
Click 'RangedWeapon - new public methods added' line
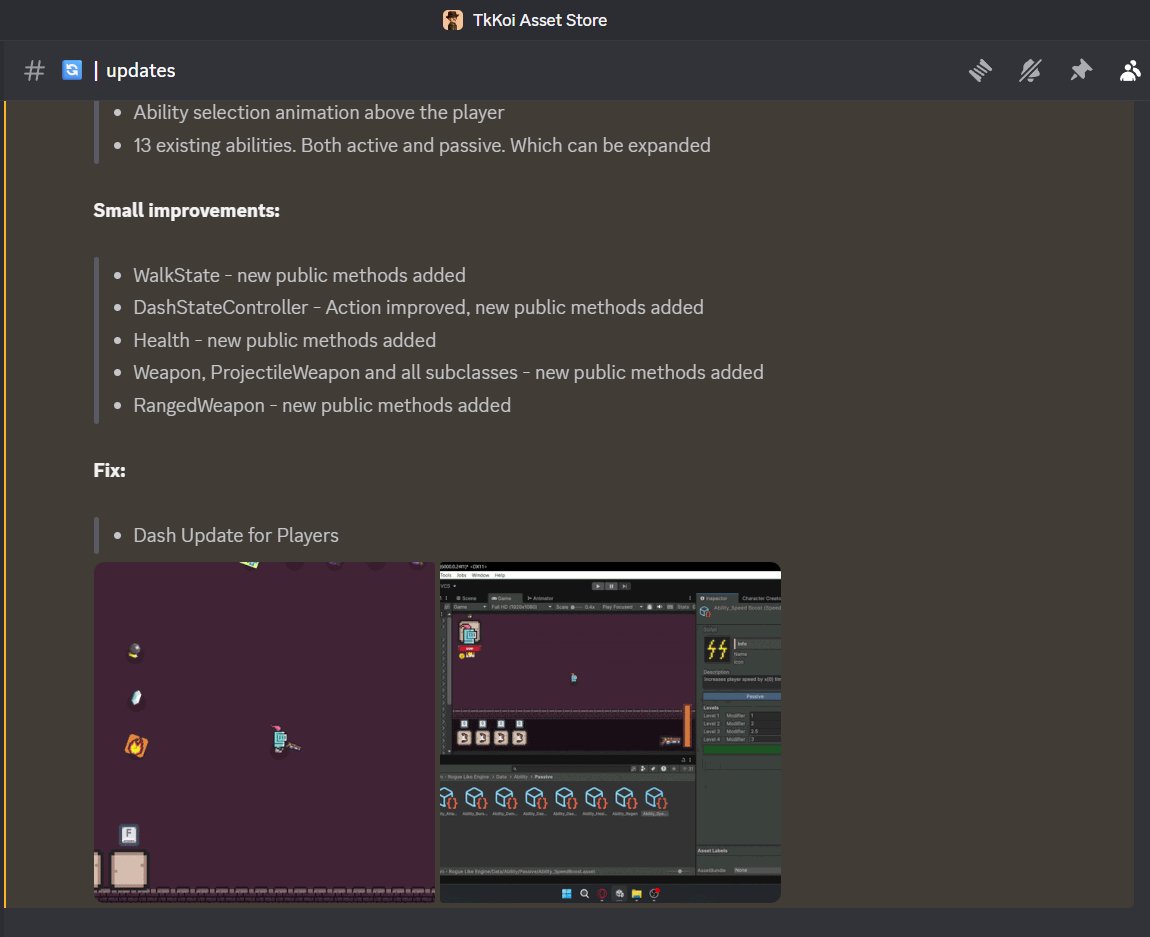tap(322, 405)
